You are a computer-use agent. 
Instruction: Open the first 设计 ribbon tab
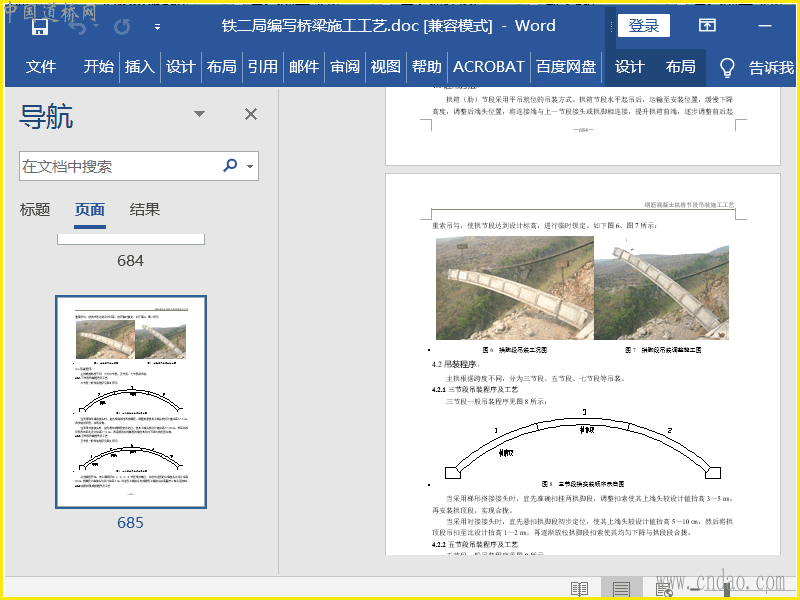[181, 67]
